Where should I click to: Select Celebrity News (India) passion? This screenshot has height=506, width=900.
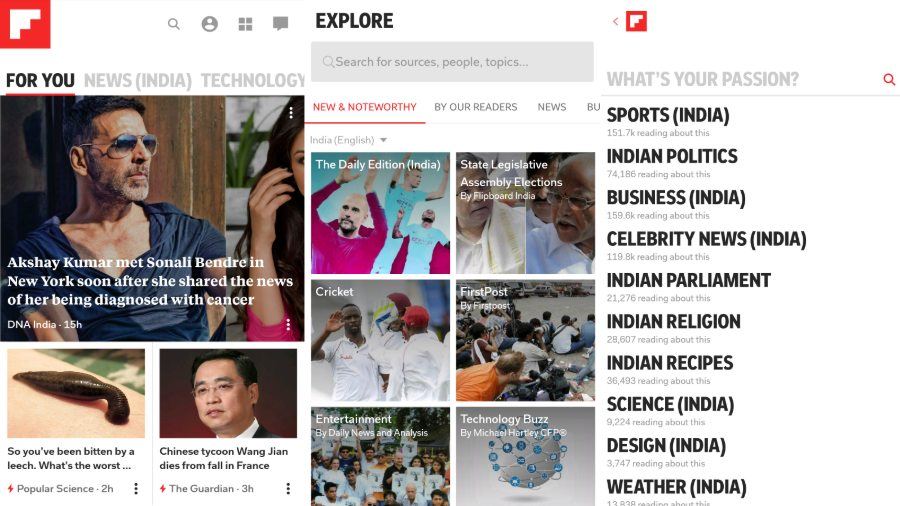point(707,239)
